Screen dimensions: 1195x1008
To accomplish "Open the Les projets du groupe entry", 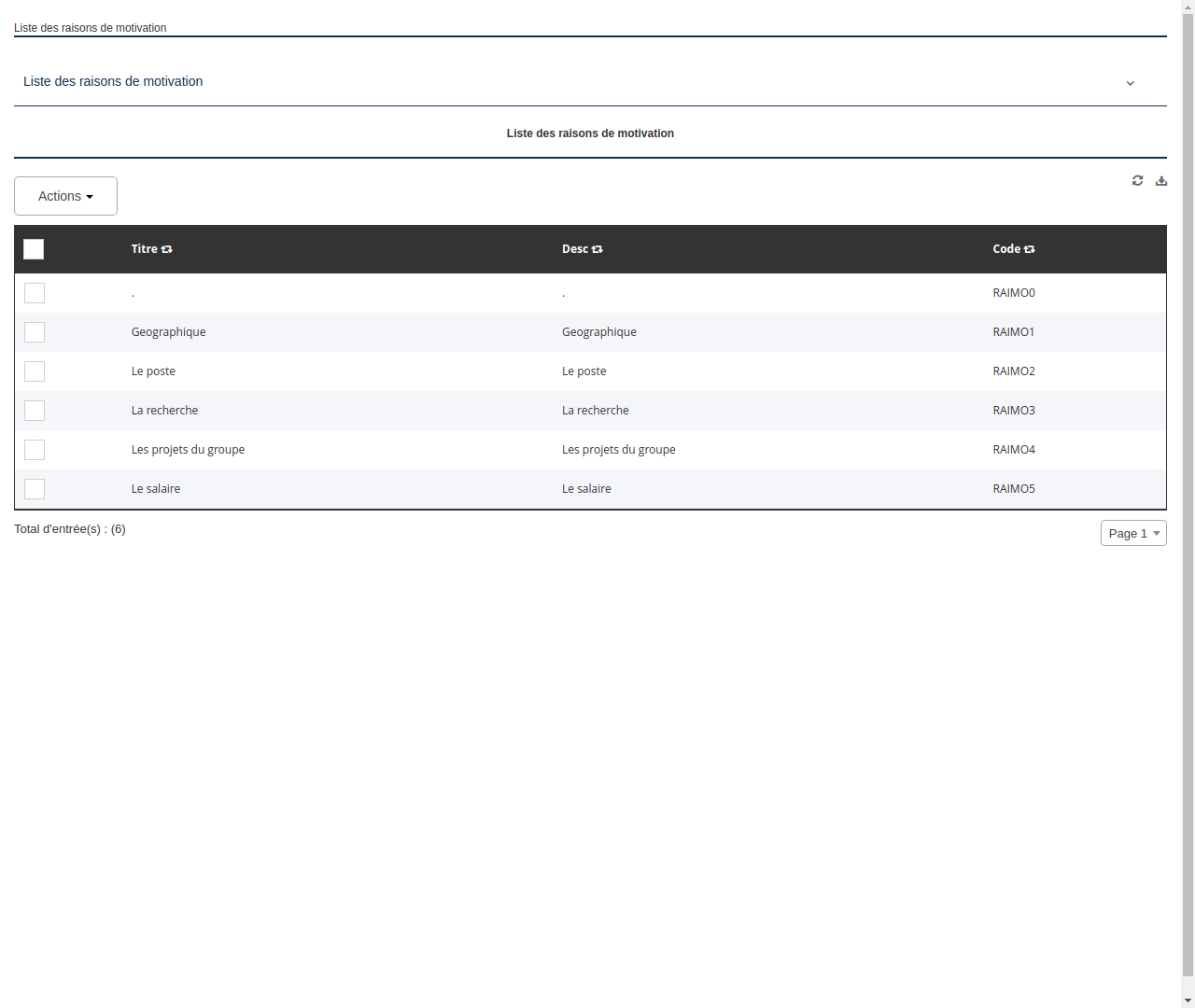I will point(188,450).
